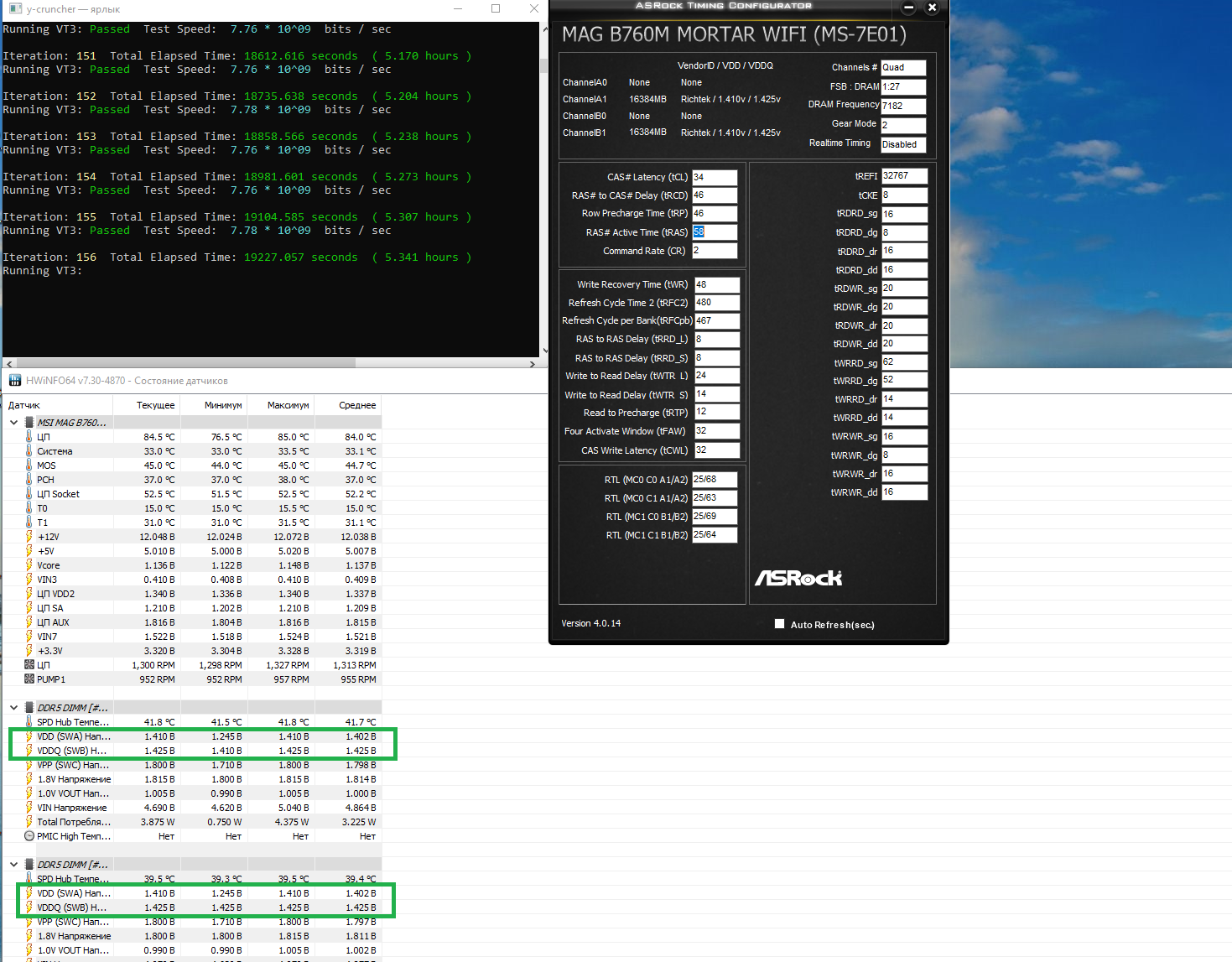
Task: Click the thermometer icon of the ЦП 84.5 °C row
Action: pos(29,437)
